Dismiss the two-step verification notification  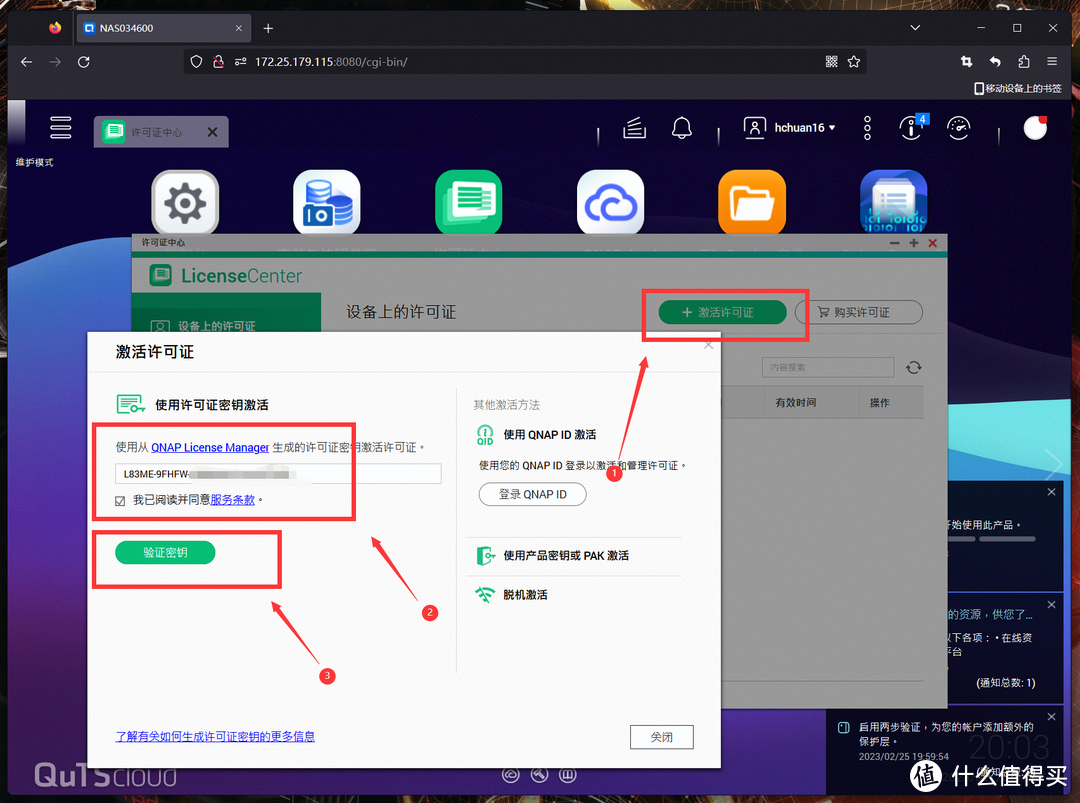point(1051,717)
